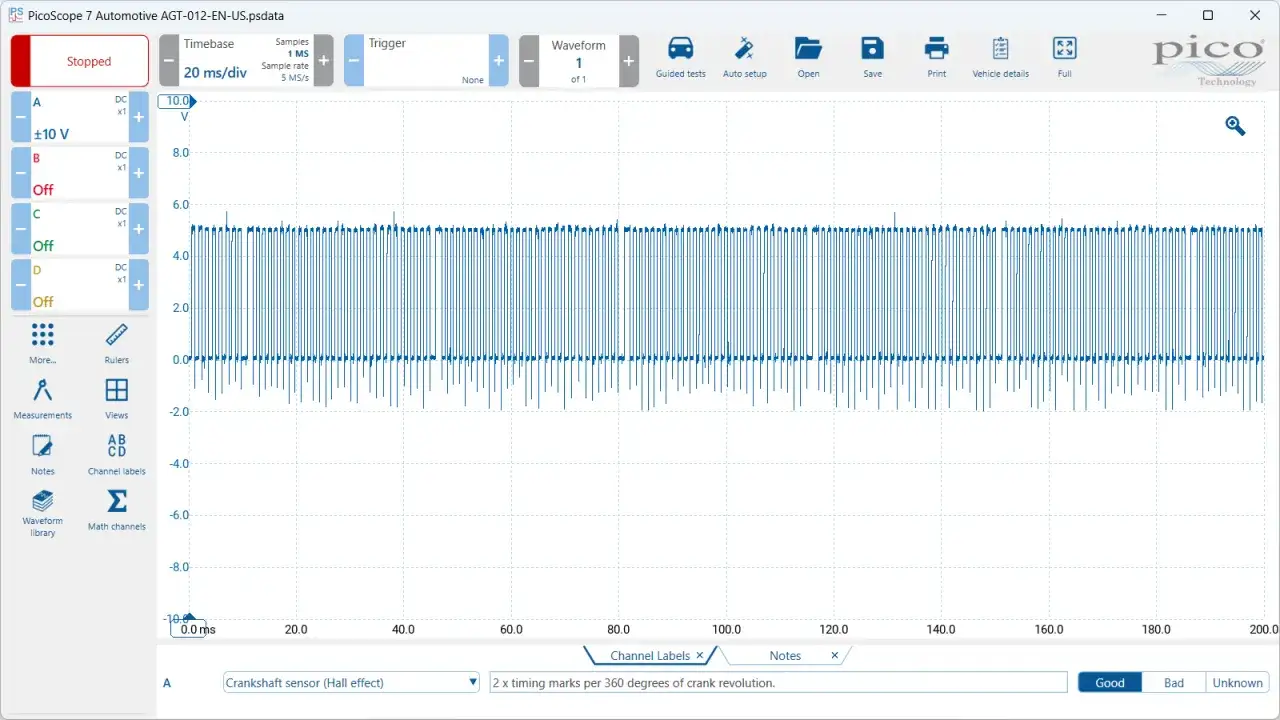Click the timing marks description field
1280x720 pixels.
coord(778,683)
